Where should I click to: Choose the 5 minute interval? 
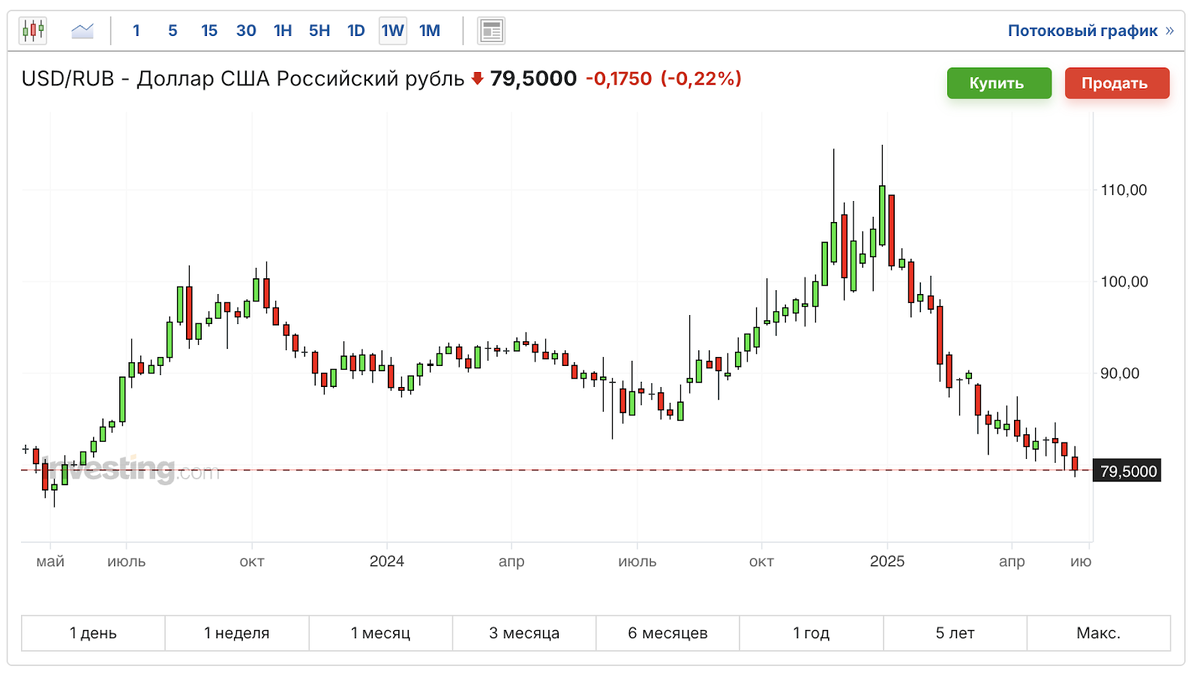[173, 31]
